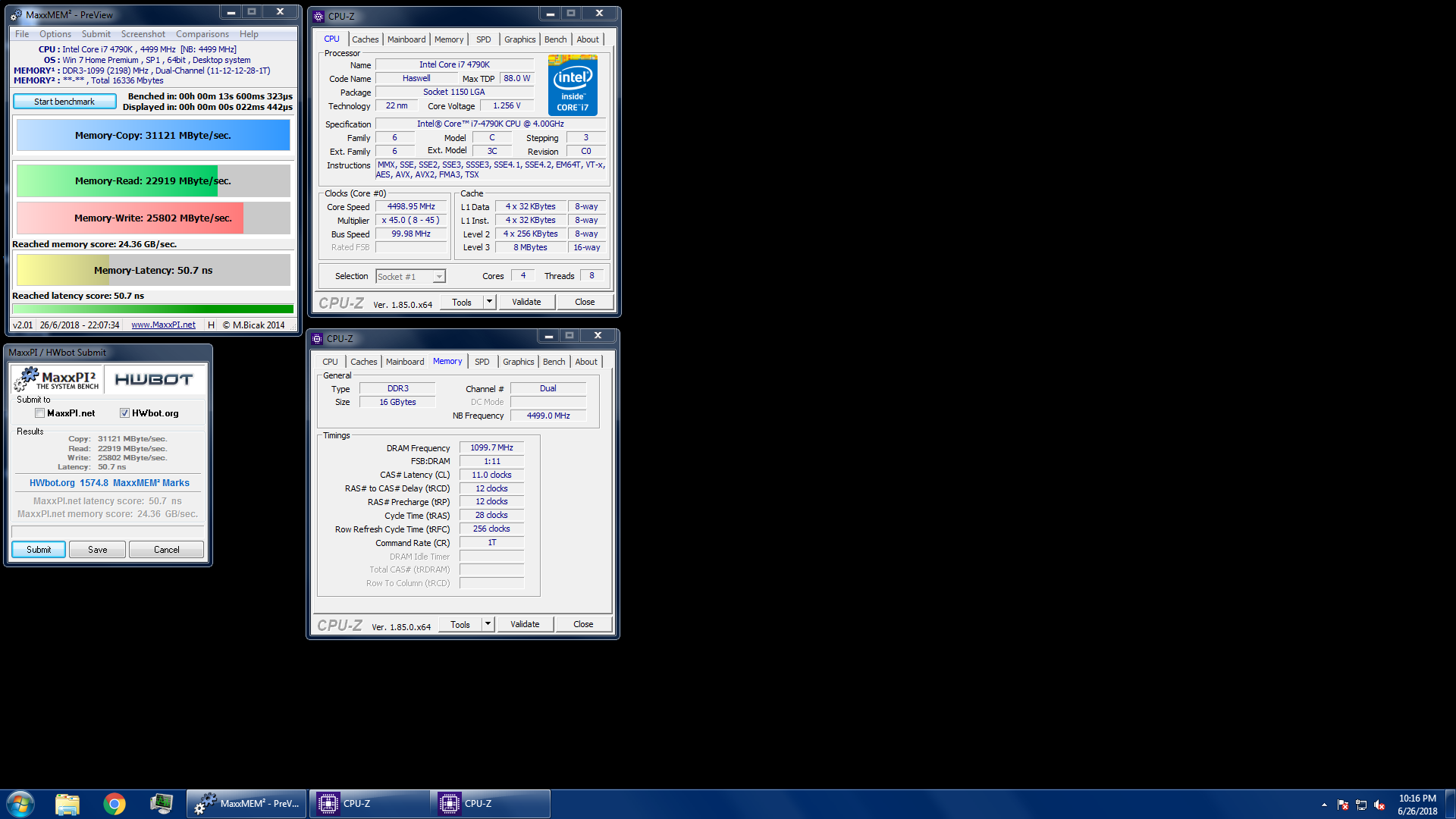Image resolution: width=1456 pixels, height=819 pixels.
Task: Expand Tools dropdown arrow in top CPU-Z
Action: pyautogui.click(x=489, y=302)
